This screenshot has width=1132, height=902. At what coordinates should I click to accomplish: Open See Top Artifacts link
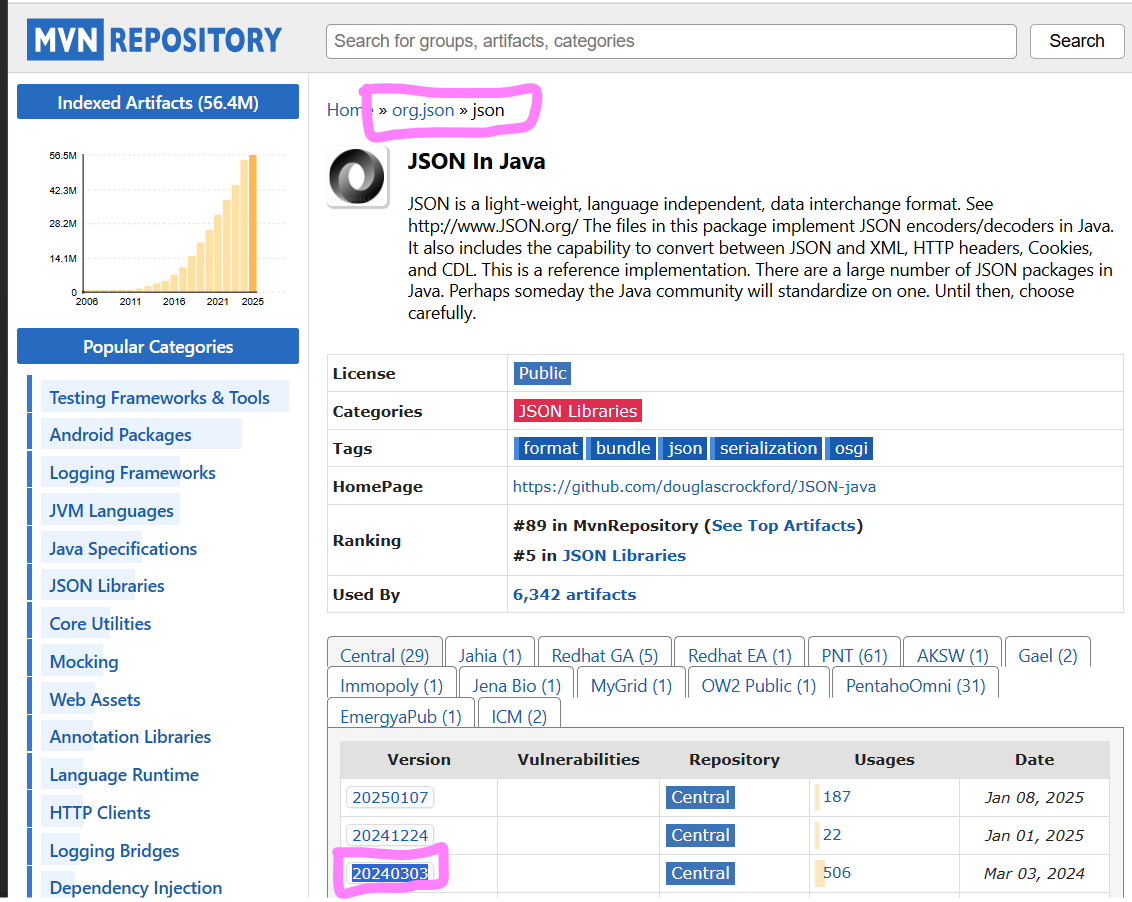pyautogui.click(x=783, y=526)
